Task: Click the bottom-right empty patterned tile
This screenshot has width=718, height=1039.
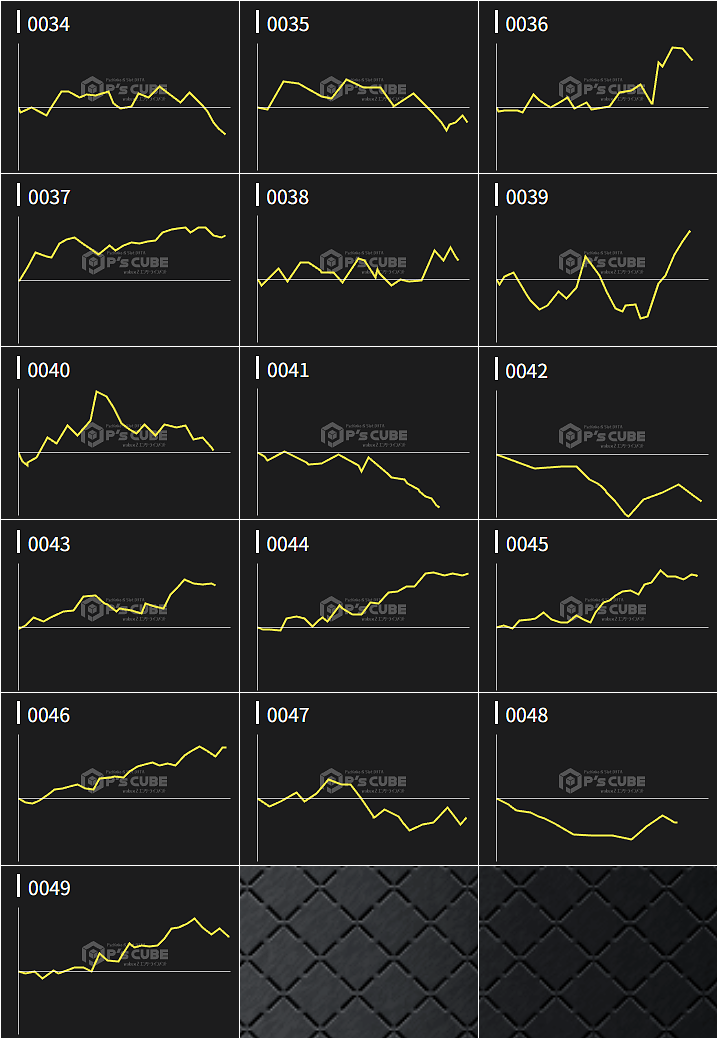Action: [598, 952]
